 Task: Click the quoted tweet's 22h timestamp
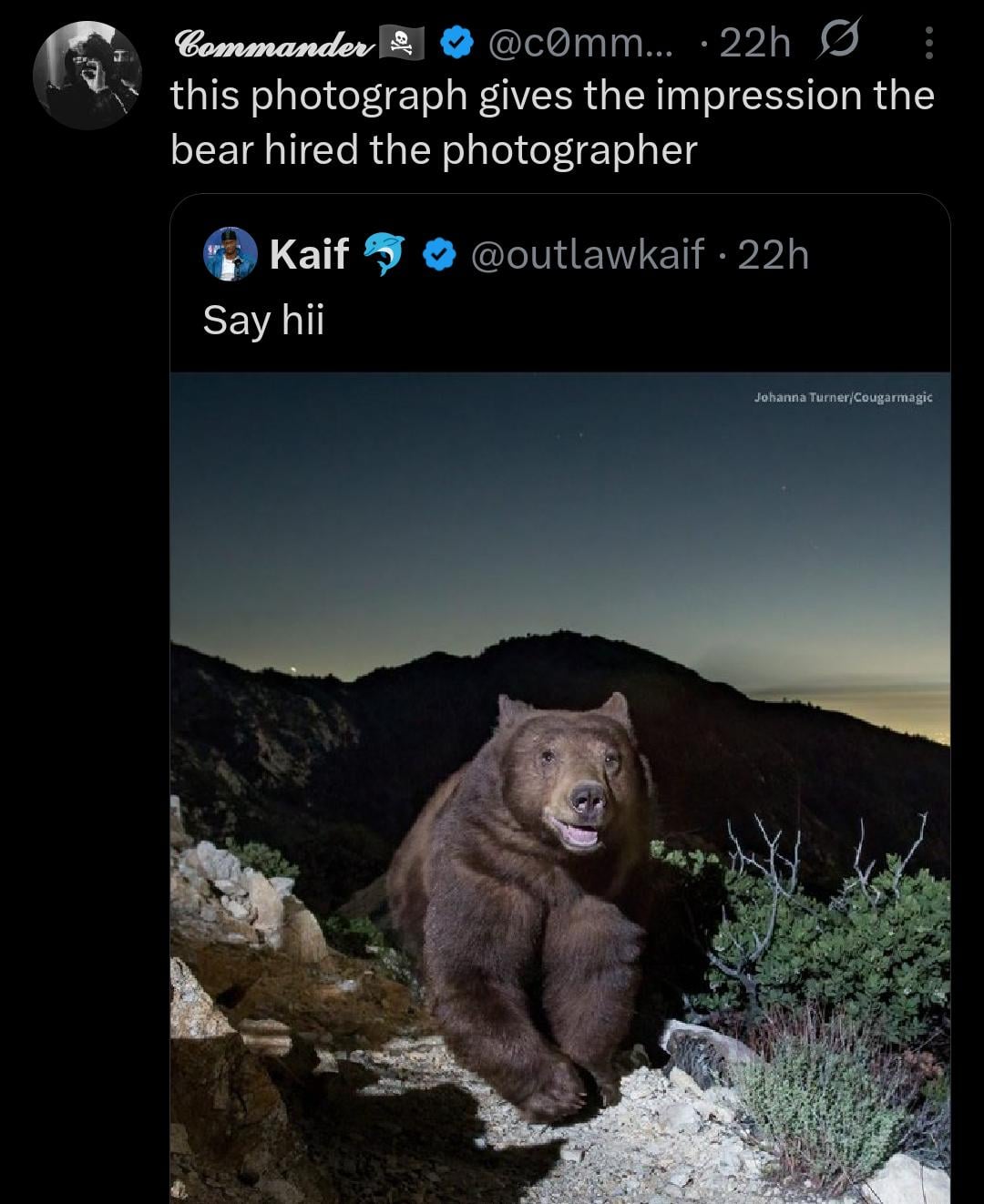[x=773, y=254]
